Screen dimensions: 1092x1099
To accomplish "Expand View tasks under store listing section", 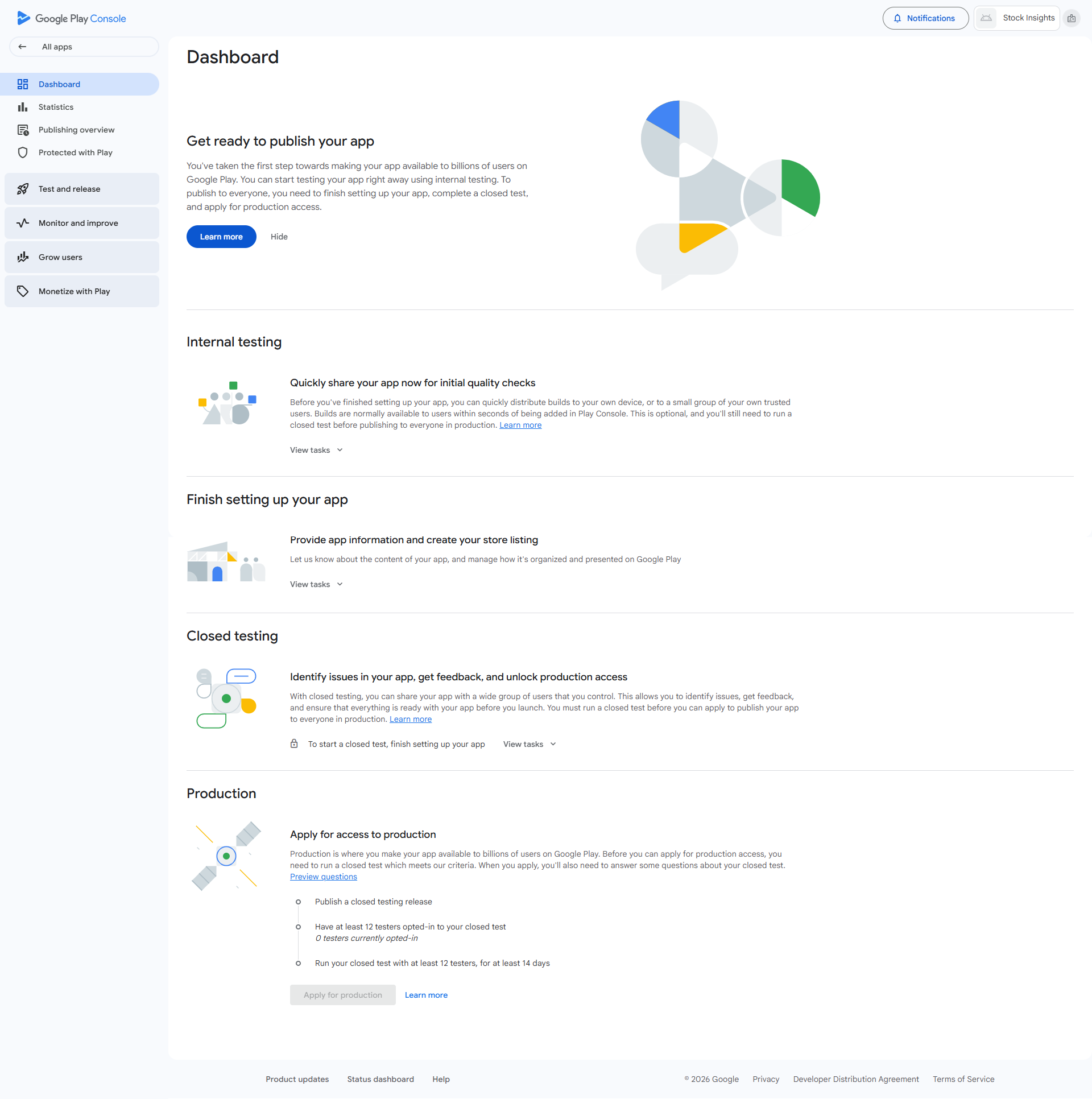I will (316, 584).
